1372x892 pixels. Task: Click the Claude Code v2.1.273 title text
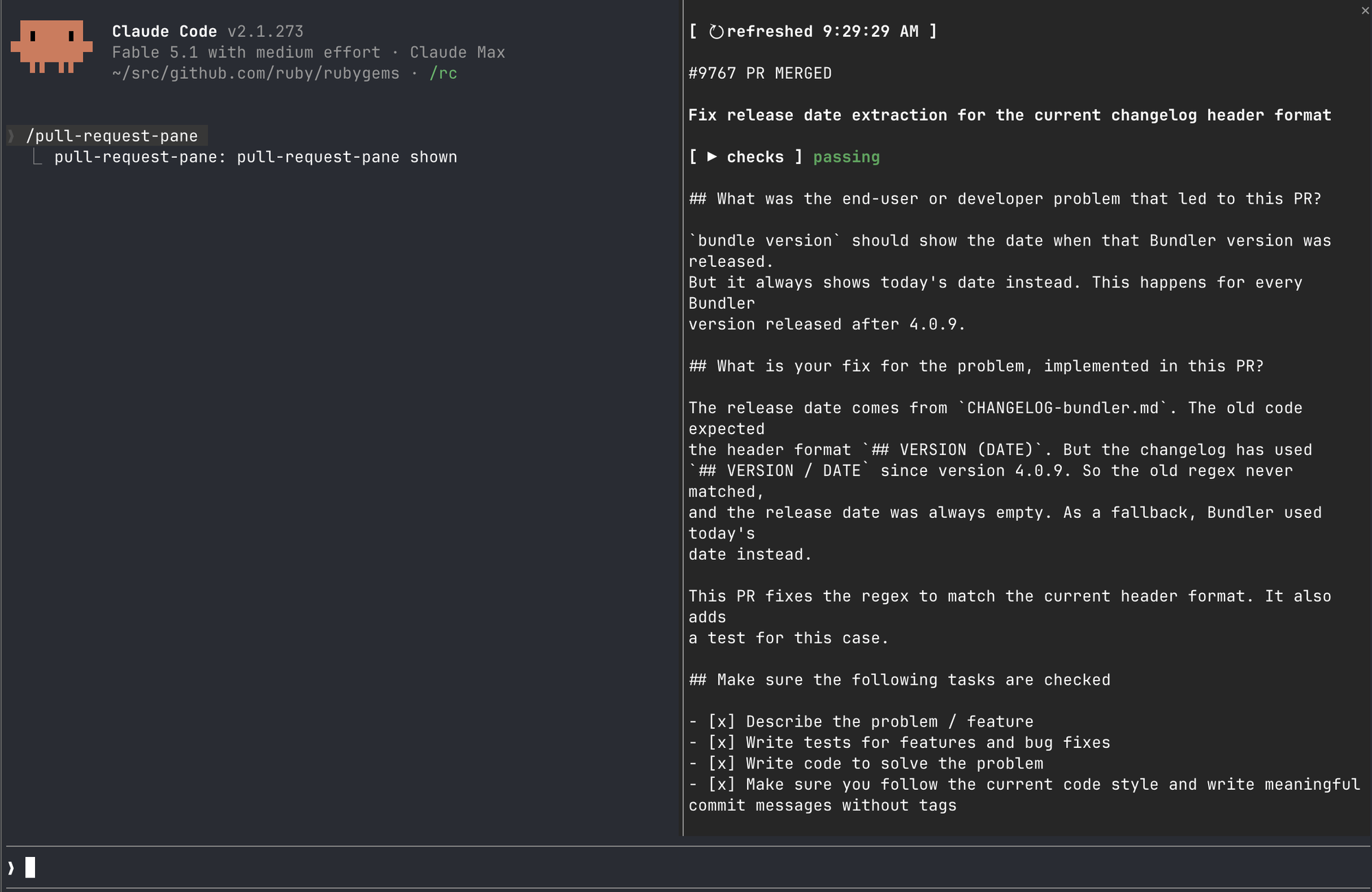[207, 32]
